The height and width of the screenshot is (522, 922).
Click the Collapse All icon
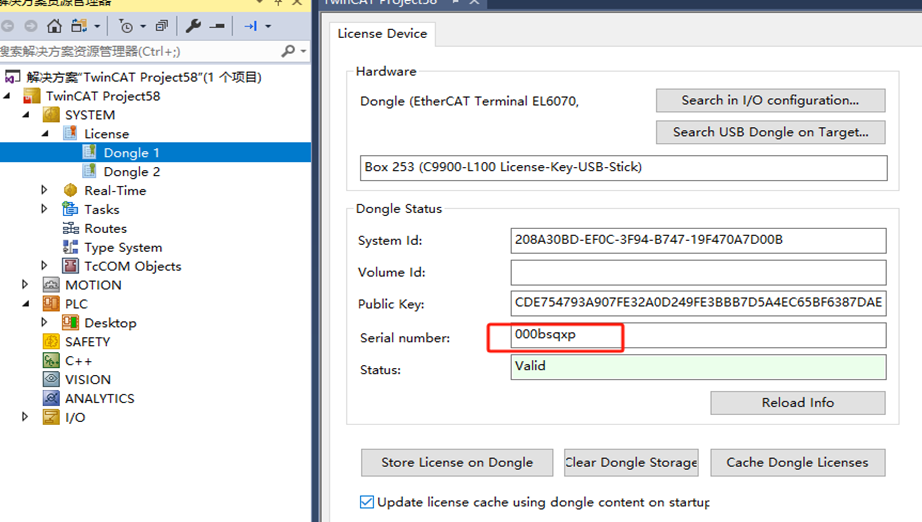(162, 26)
